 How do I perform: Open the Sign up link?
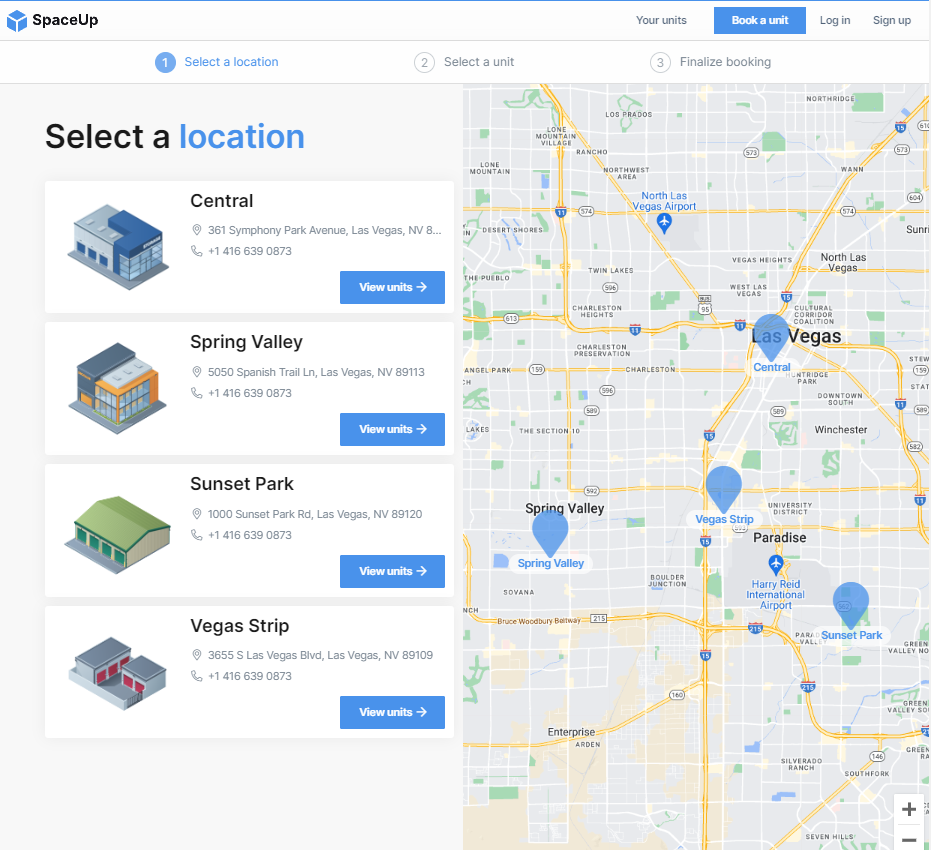tap(891, 20)
